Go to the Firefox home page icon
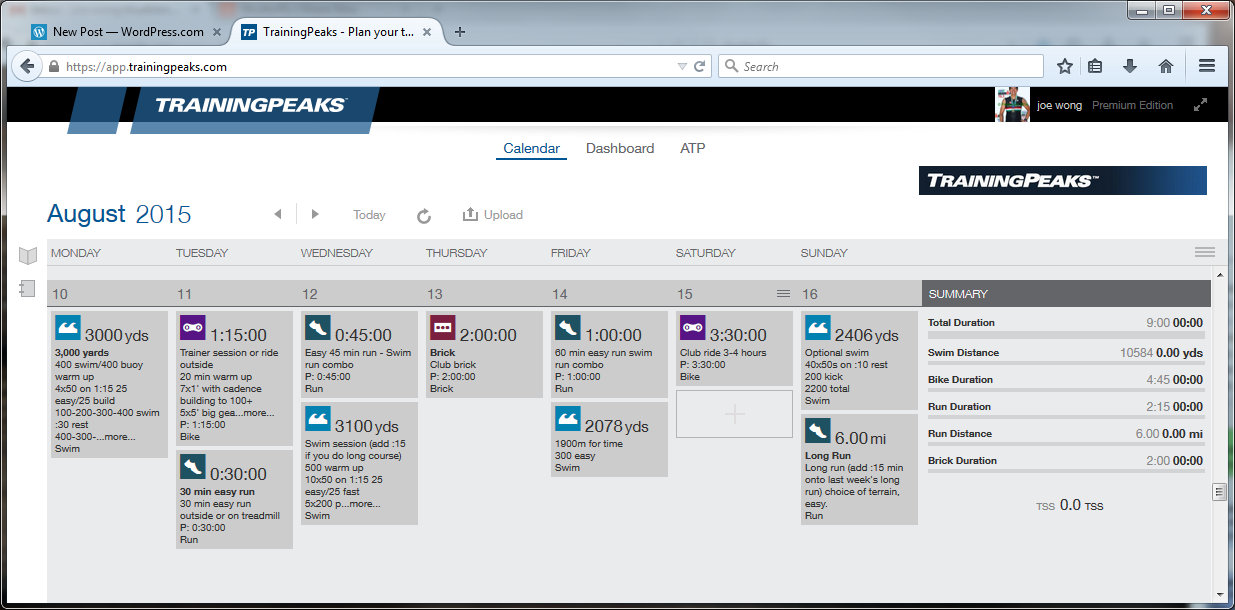This screenshot has width=1235, height=610. click(1165, 66)
